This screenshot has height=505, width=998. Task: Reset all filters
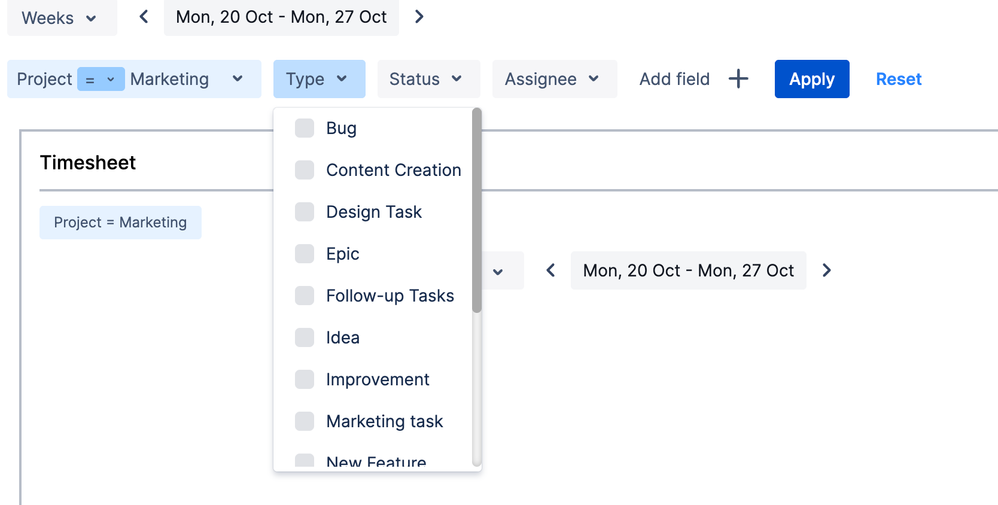tap(898, 79)
